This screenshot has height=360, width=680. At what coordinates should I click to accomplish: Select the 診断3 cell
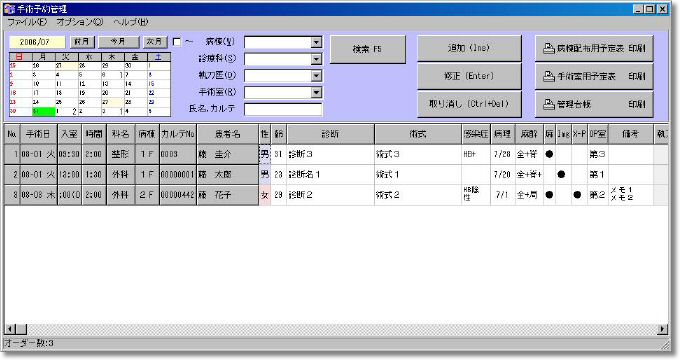pyautogui.click(x=330, y=154)
